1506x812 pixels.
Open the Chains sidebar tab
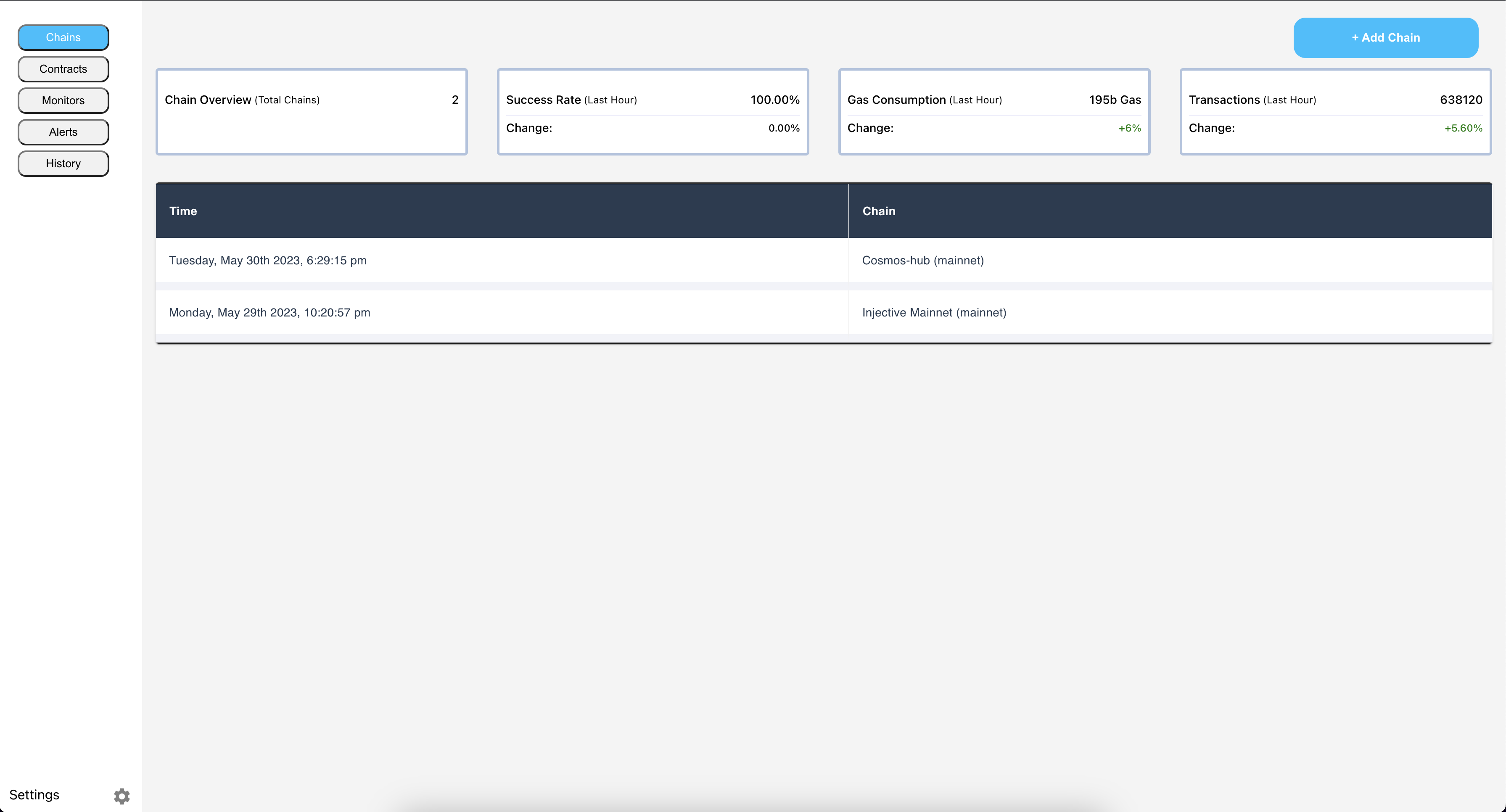tap(63, 37)
